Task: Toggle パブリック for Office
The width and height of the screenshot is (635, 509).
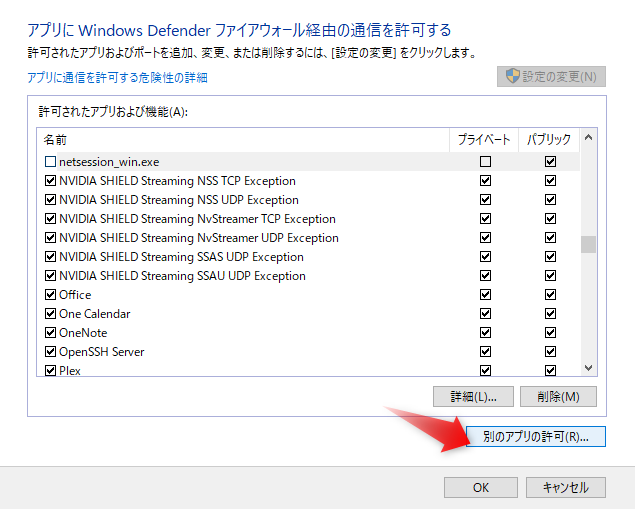Action: click(550, 295)
